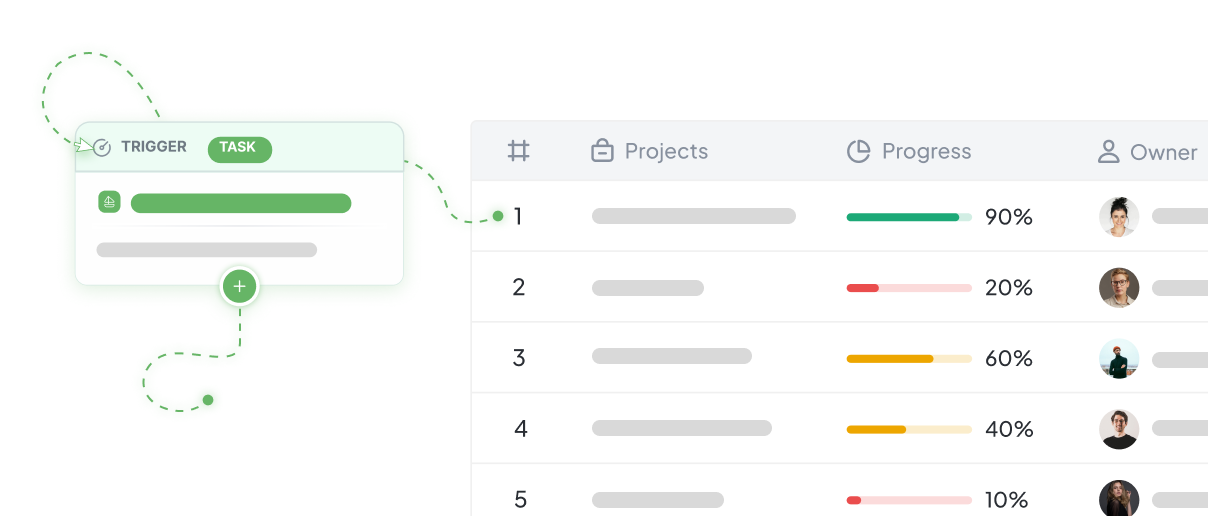This screenshot has width=1208, height=516.
Task: Open the owner avatar in row 1
Action: tap(1119, 217)
